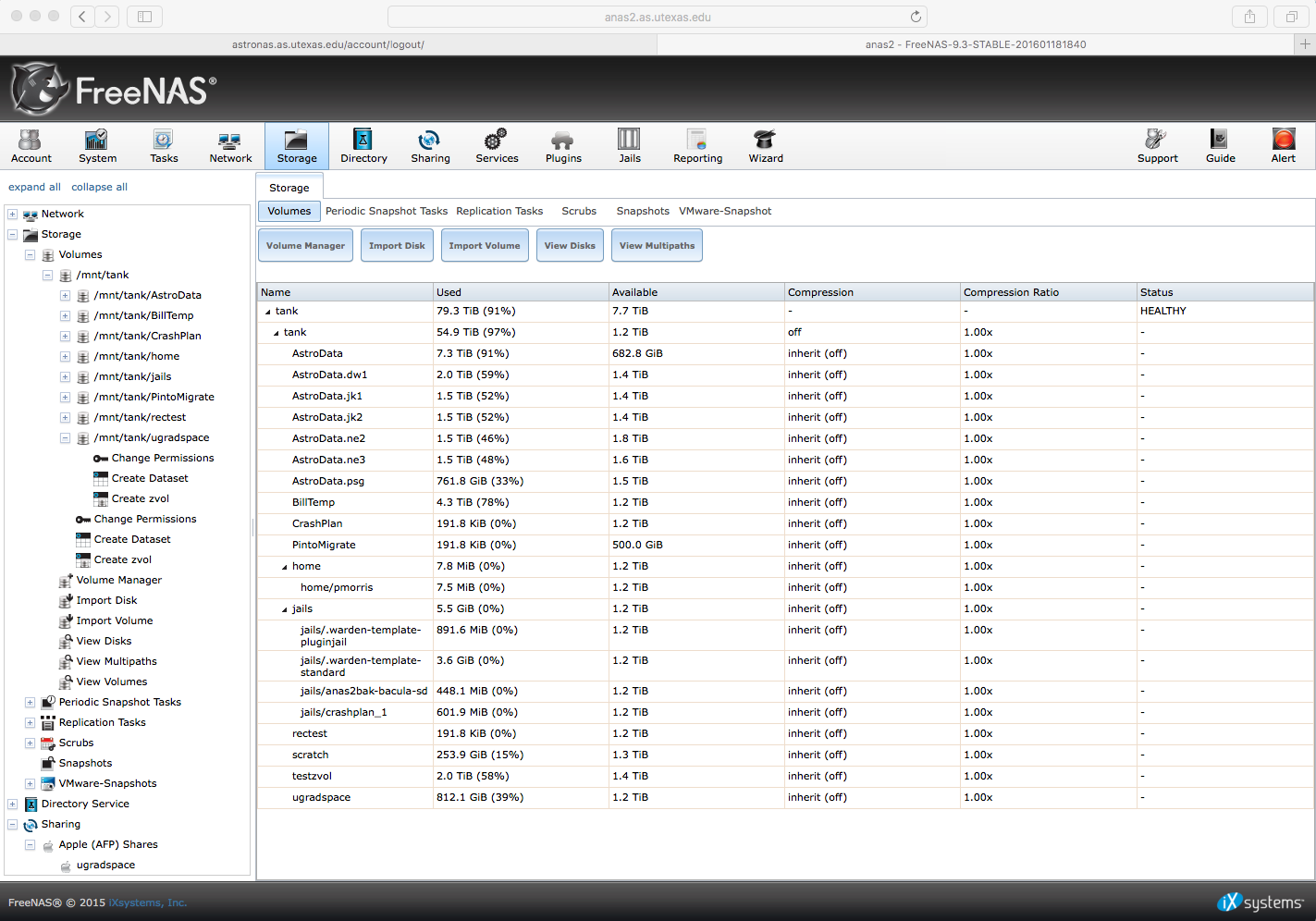Collapse the home row in table

click(x=285, y=567)
